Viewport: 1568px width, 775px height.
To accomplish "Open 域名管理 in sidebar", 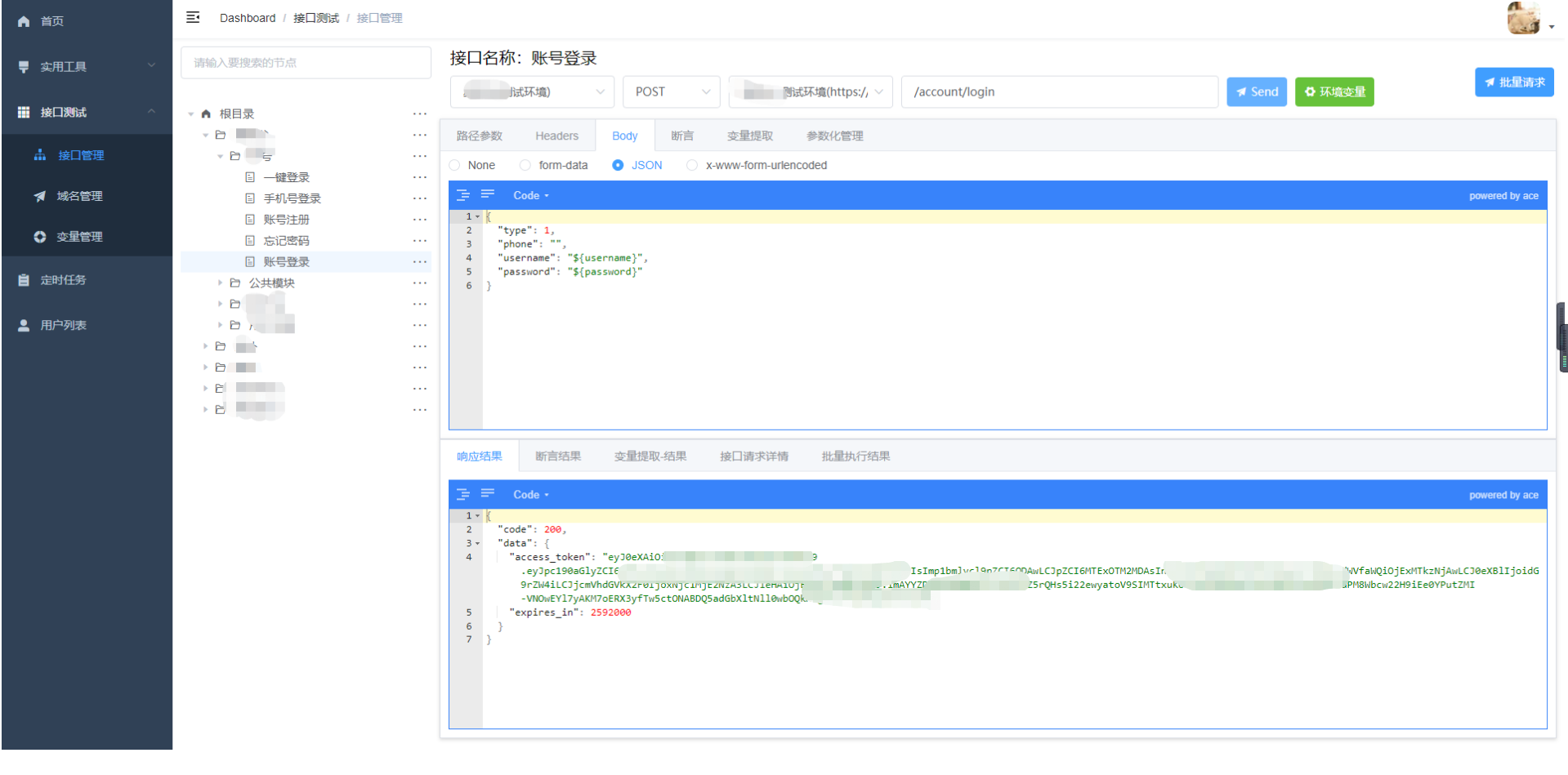I will (87, 196).
